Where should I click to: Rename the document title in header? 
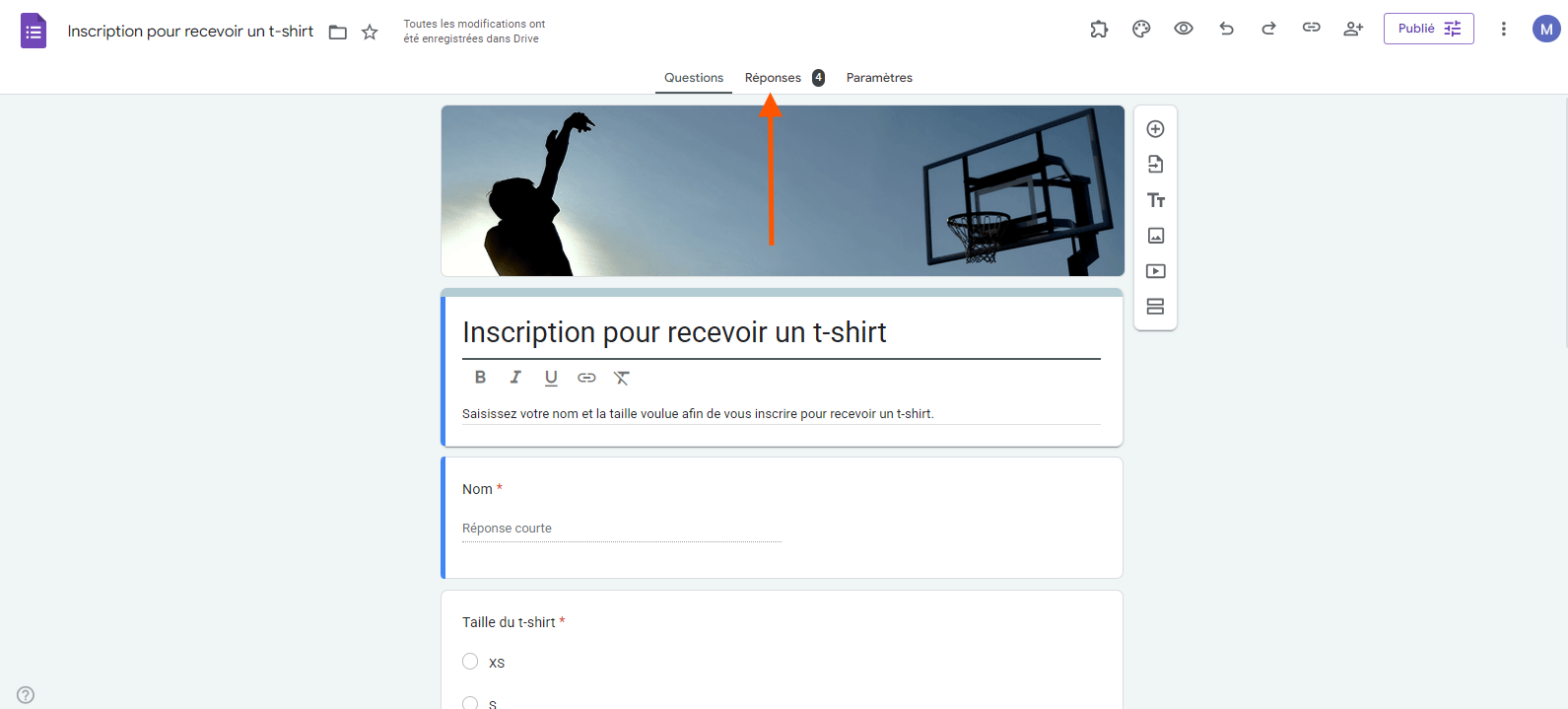point(190,32)
